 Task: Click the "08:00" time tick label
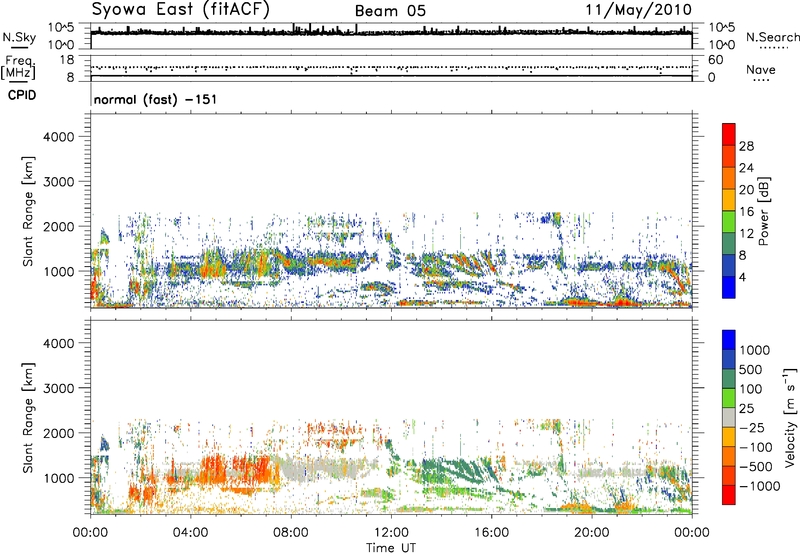tap(291, 533)
